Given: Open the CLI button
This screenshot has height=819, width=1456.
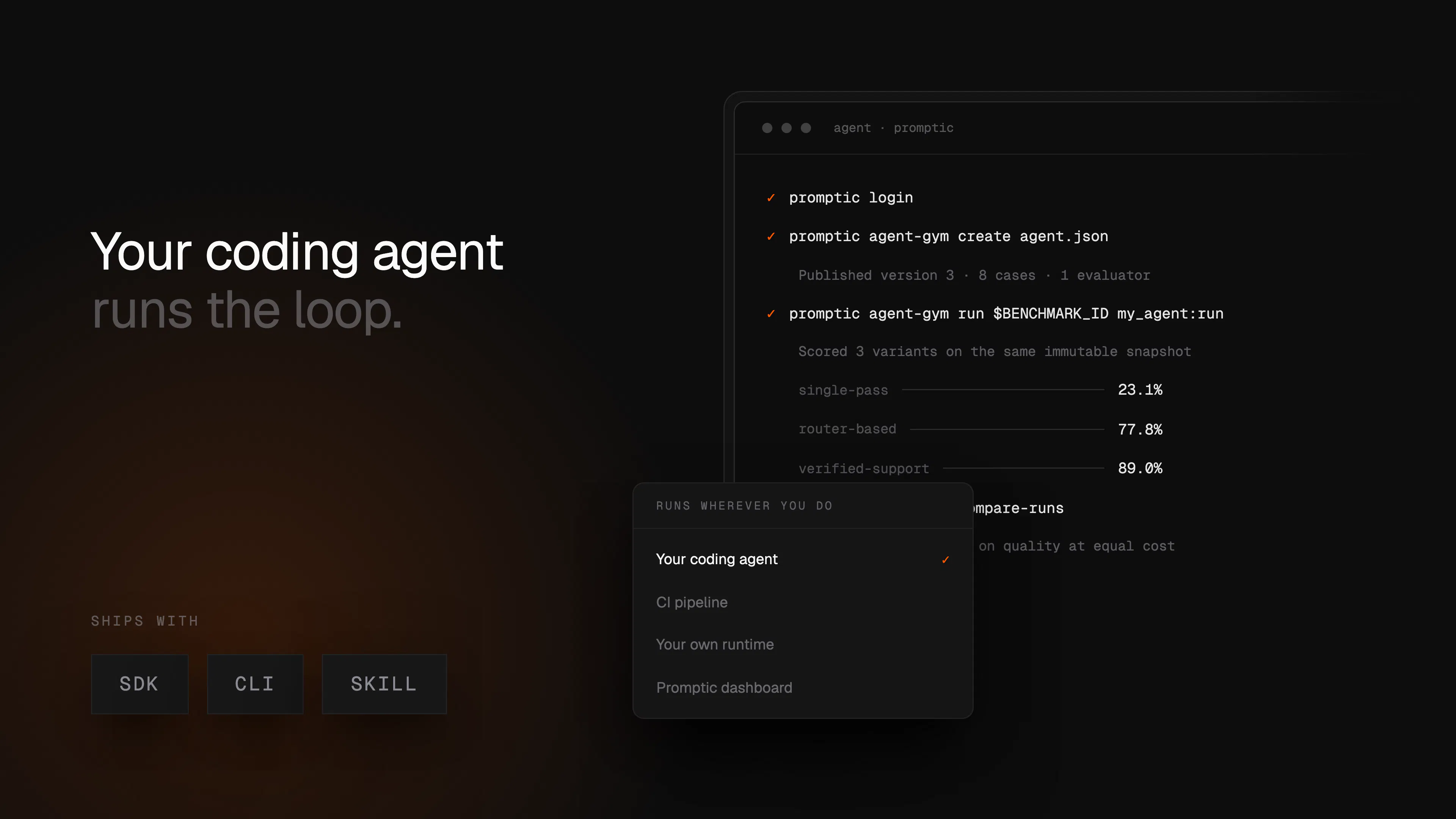Looking at the screenshot, I should pyautogui.click(x=255, y=684).
